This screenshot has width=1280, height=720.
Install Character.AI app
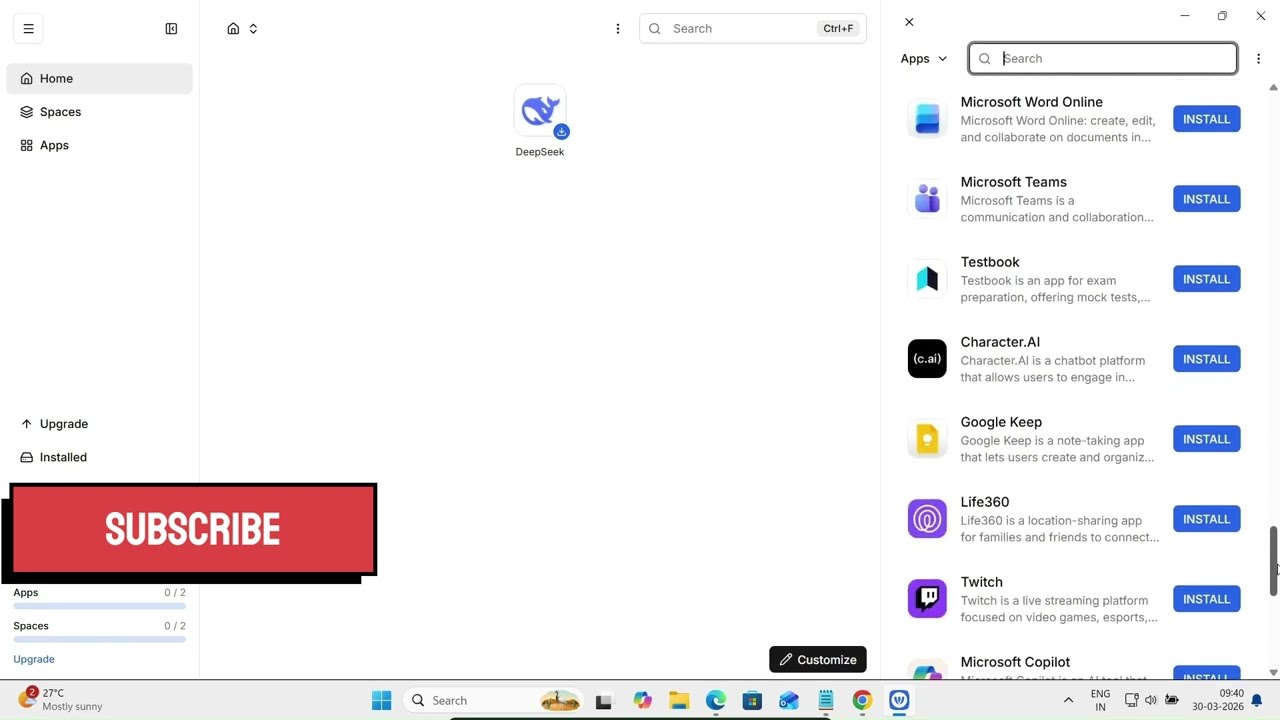(1207, 359)
